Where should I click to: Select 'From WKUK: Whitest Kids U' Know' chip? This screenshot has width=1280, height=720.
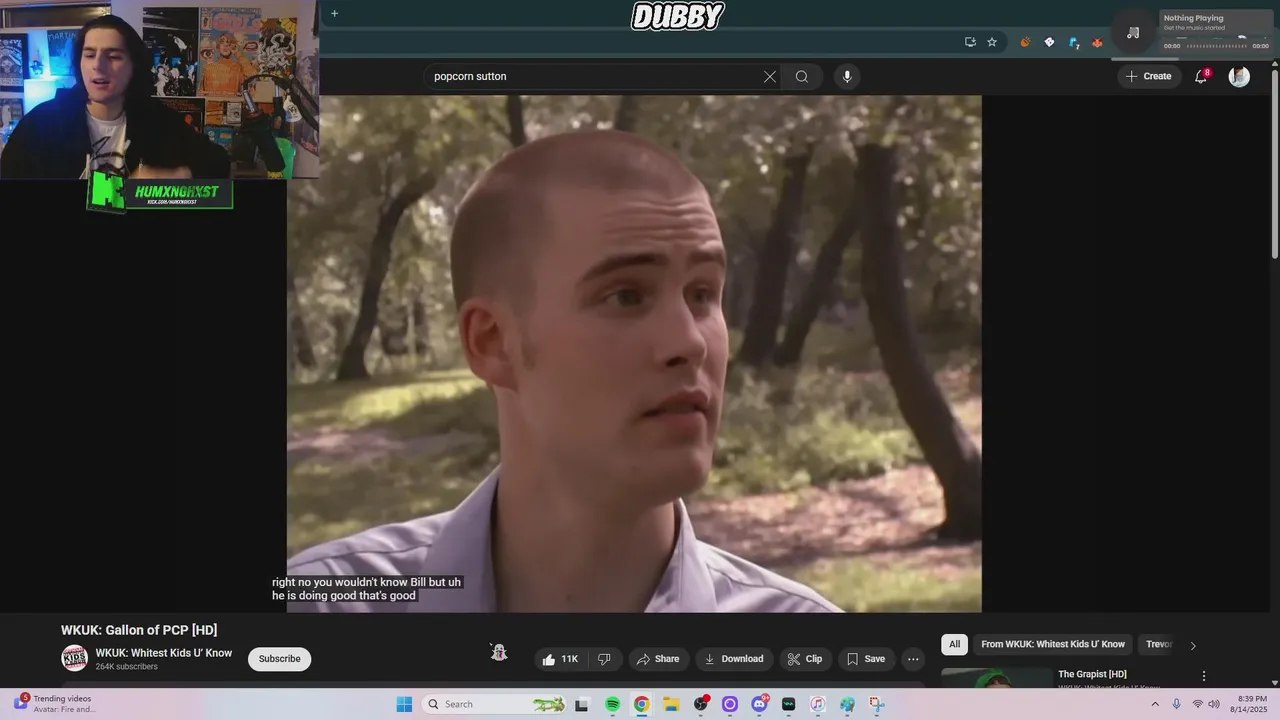click(x=1053, y=644)
